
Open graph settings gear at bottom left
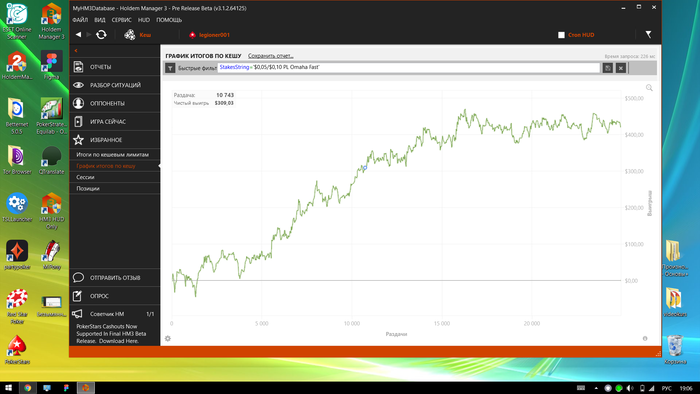(x=168, y=338)
